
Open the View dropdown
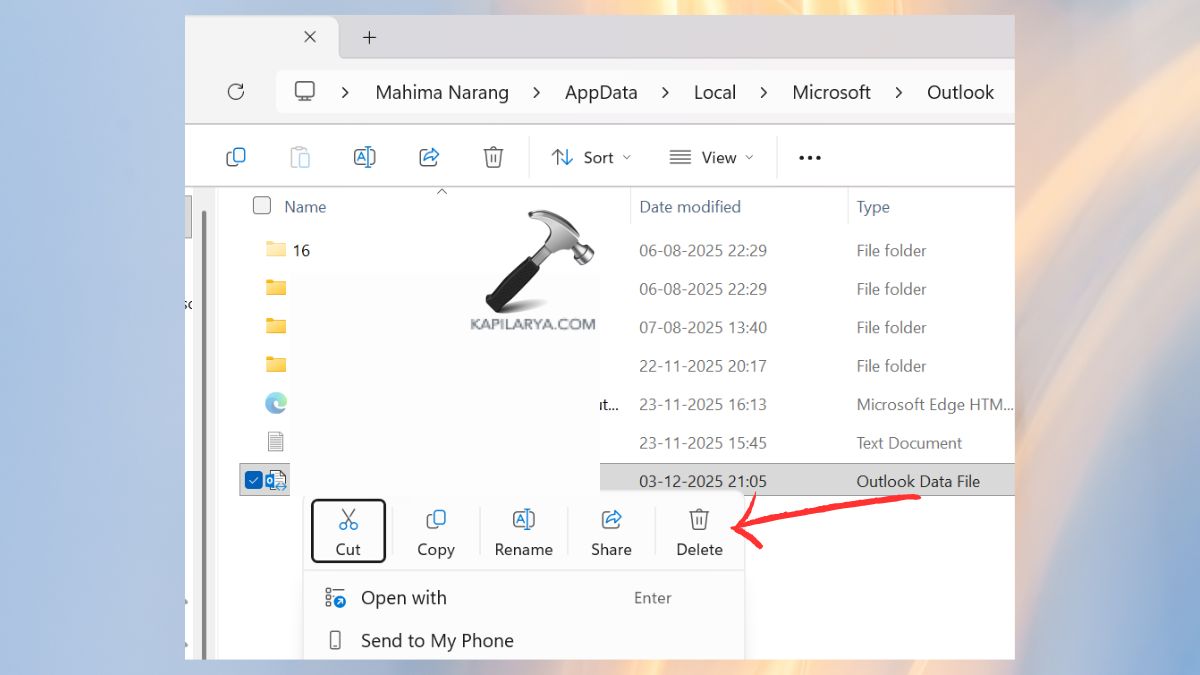712,157
